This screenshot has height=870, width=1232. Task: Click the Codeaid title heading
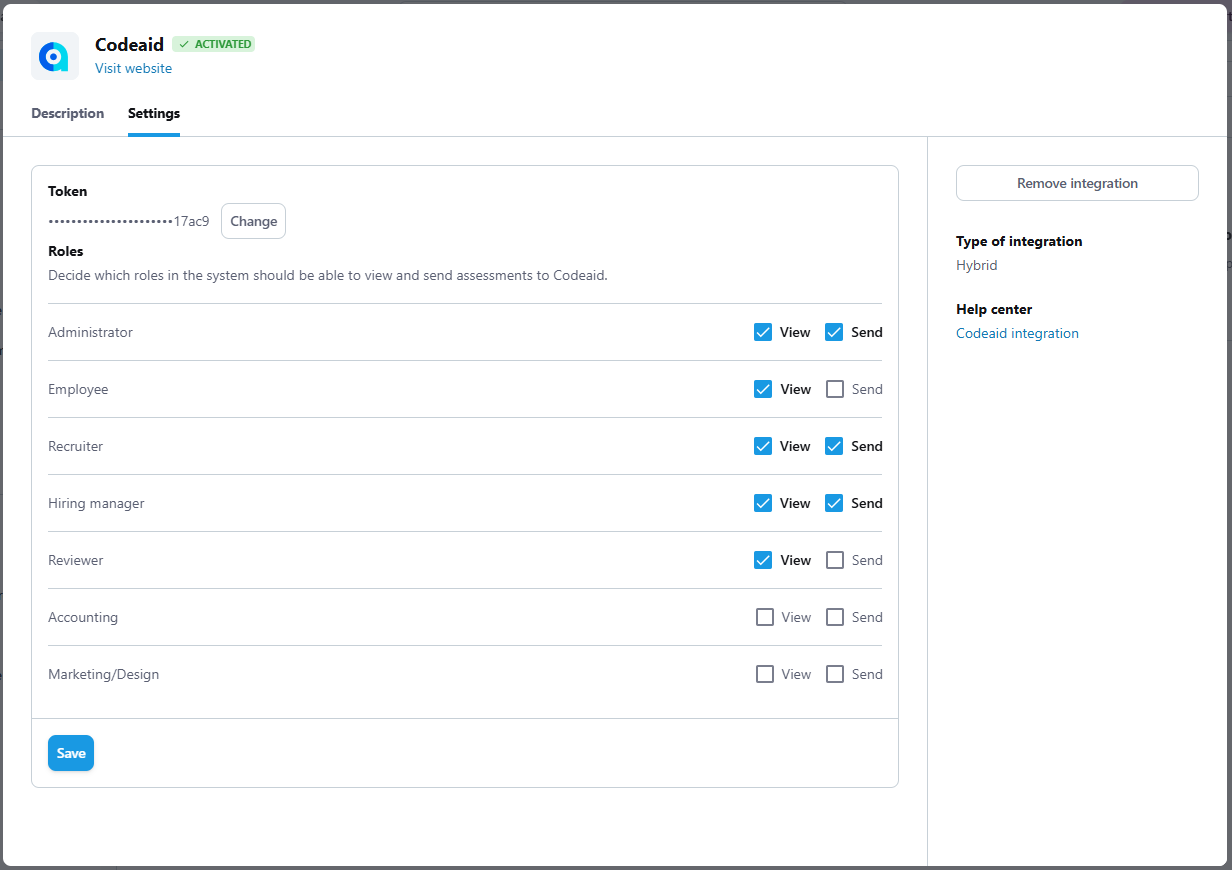tap(129, 44)
